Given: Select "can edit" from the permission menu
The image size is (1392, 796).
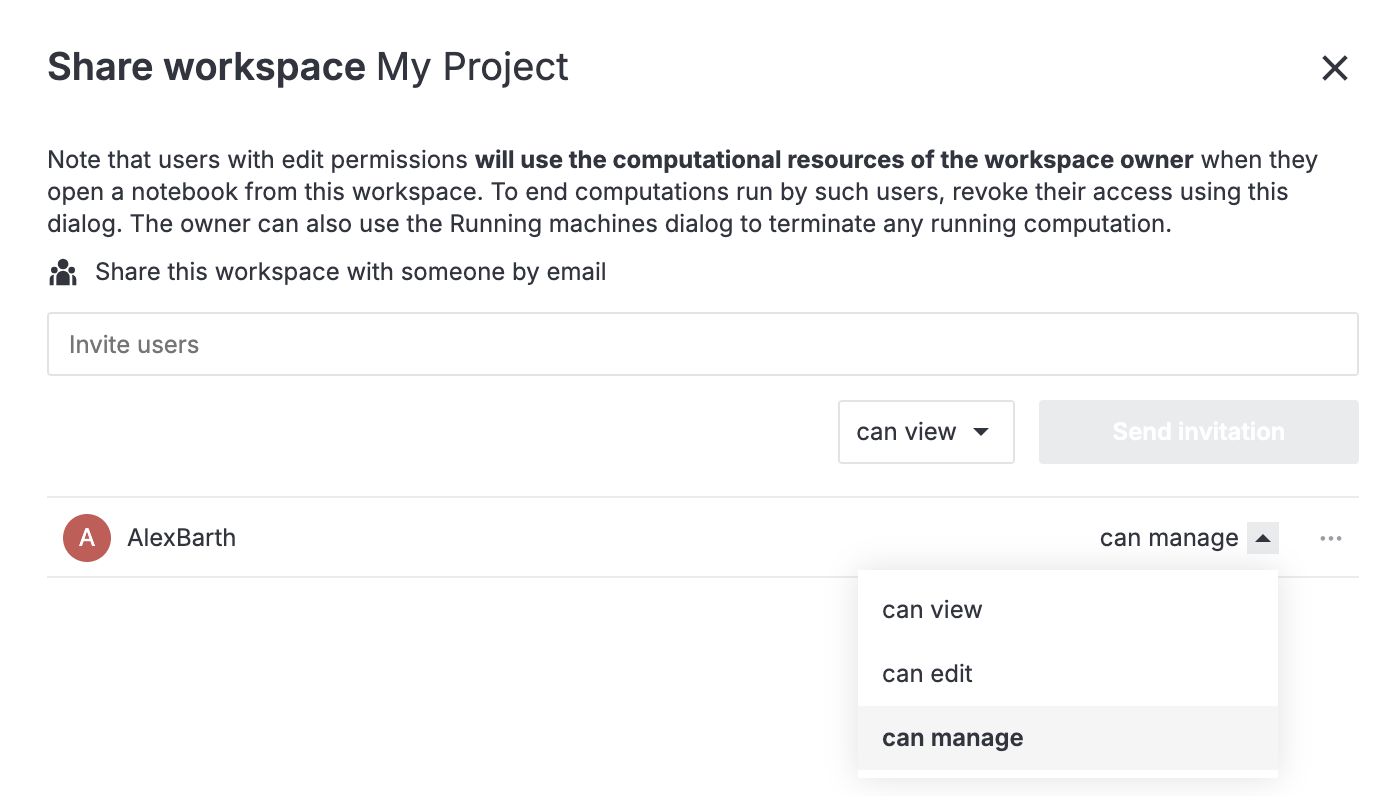Looking at the screenshot, I should 926,673.
